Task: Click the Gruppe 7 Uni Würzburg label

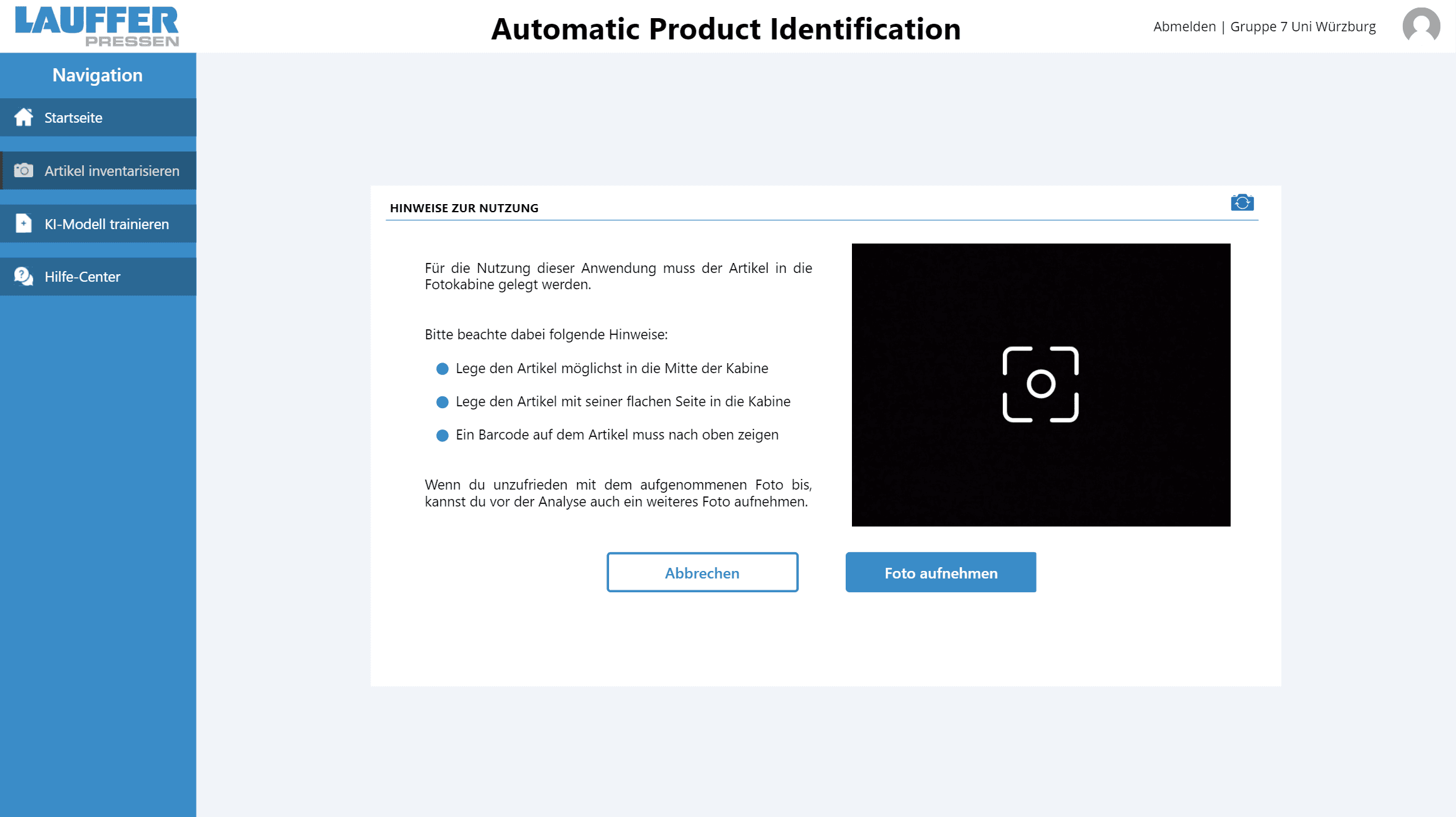Action: pyautogui.click(x=1303, y=27)
